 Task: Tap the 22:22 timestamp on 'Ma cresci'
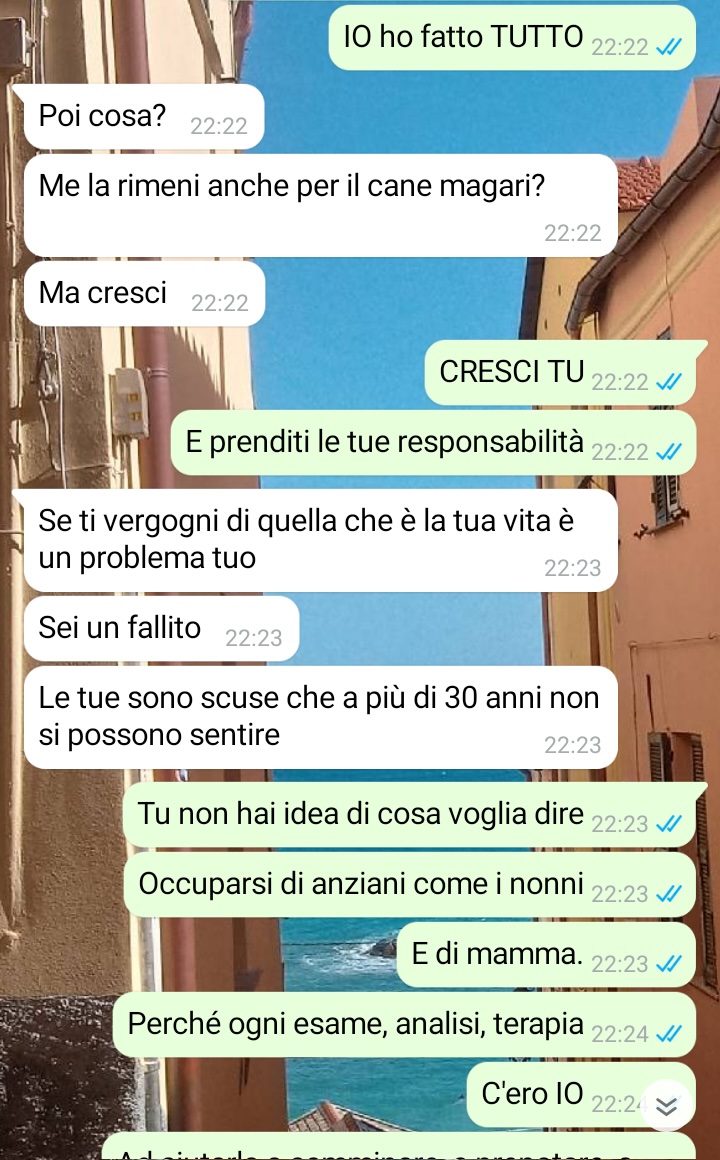(x=220, y=303)
